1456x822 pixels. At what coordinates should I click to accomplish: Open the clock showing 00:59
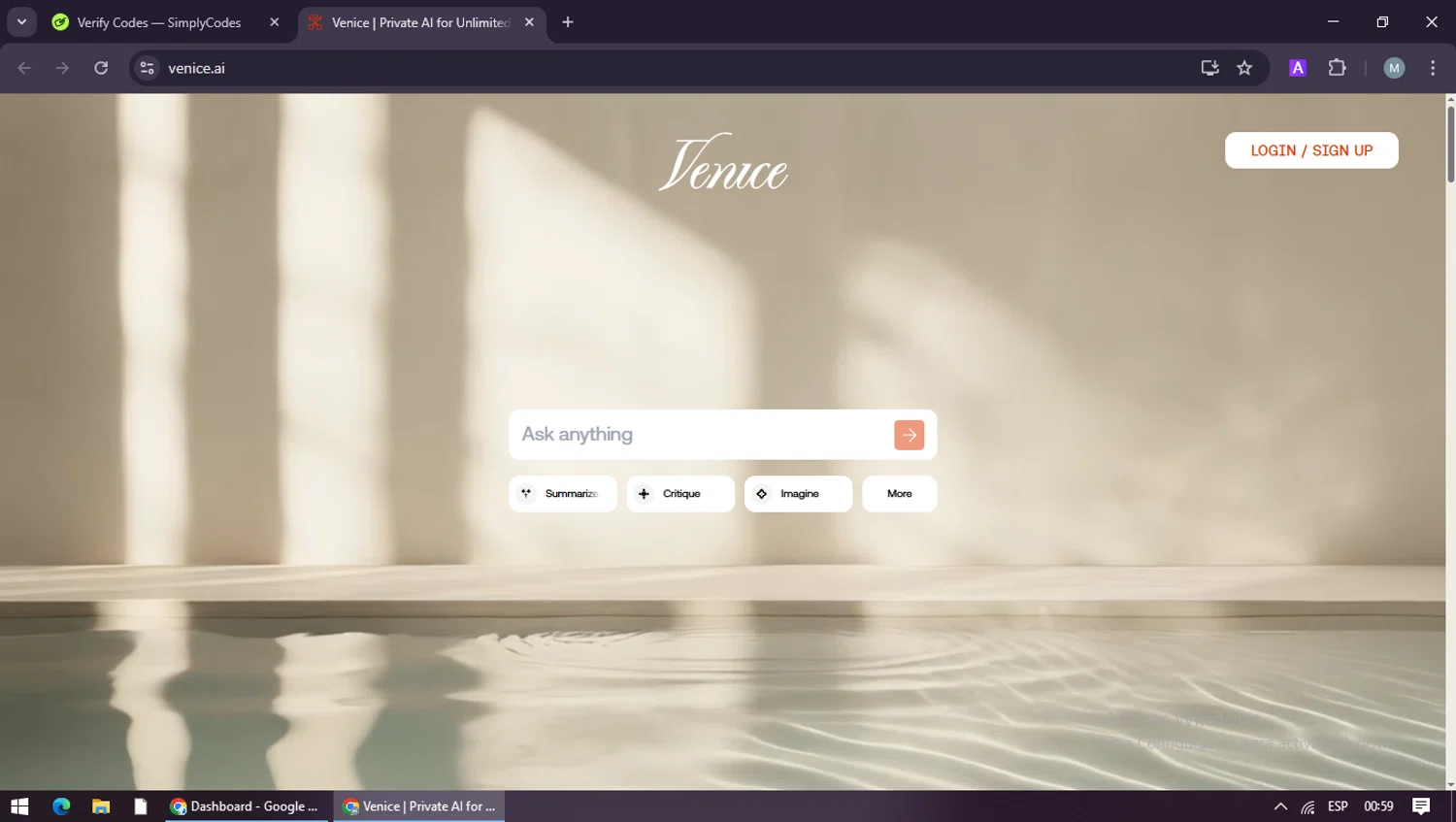point(1378,806)
